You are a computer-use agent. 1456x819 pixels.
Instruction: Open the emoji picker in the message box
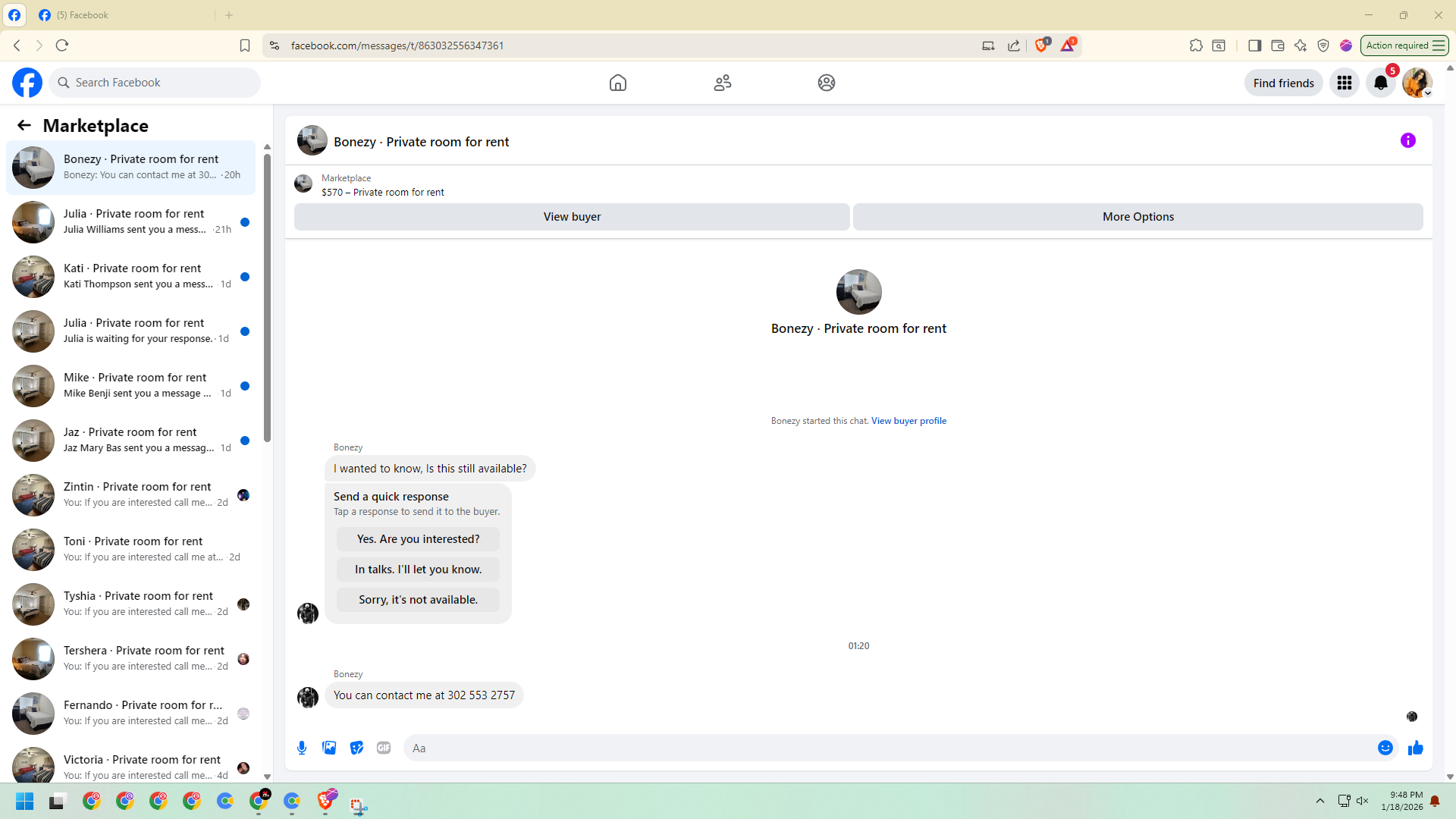pos(1385,748)
